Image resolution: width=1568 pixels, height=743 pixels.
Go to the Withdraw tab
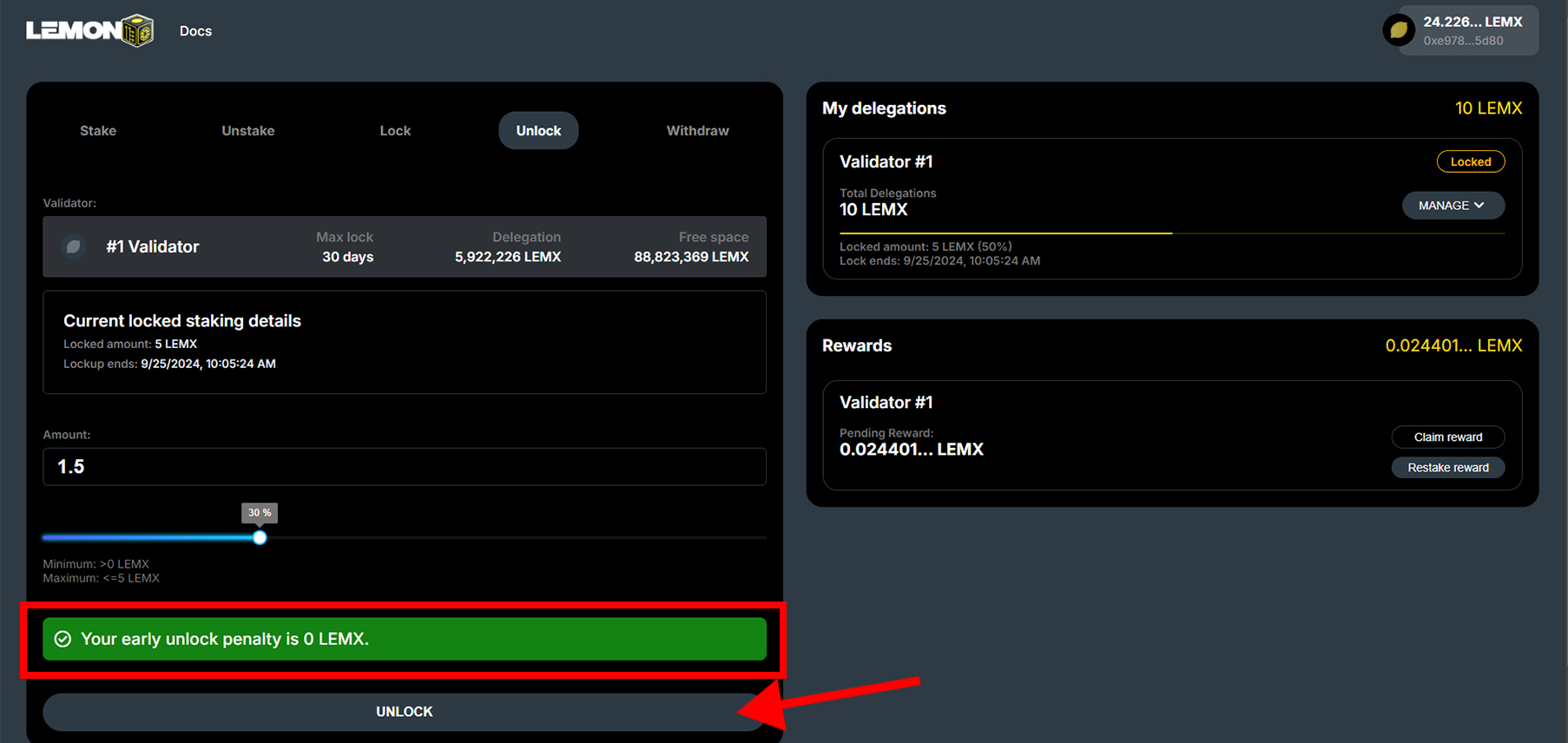coord(697,130)
